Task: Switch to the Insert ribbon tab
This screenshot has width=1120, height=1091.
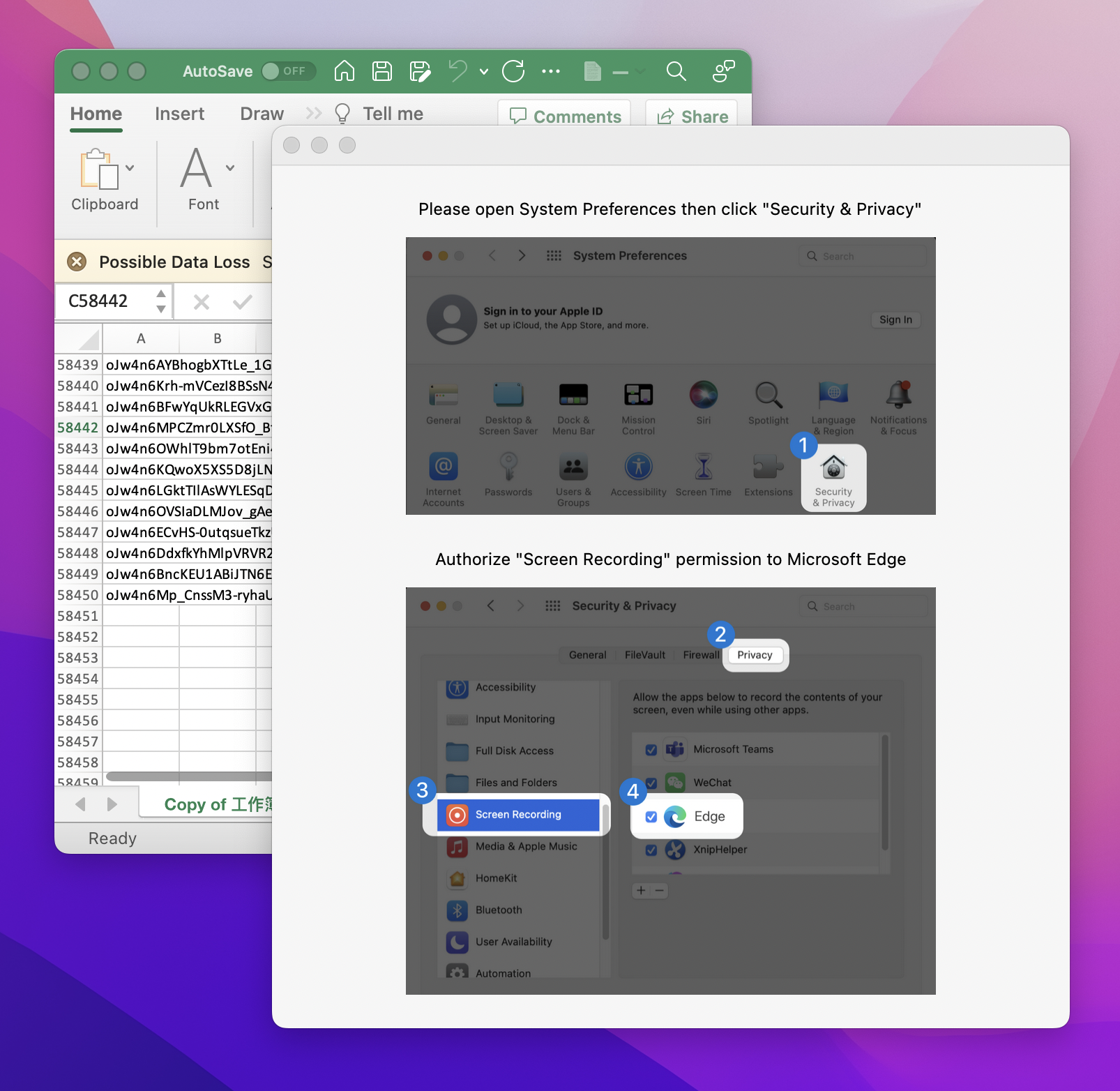Action: [179, 114]
